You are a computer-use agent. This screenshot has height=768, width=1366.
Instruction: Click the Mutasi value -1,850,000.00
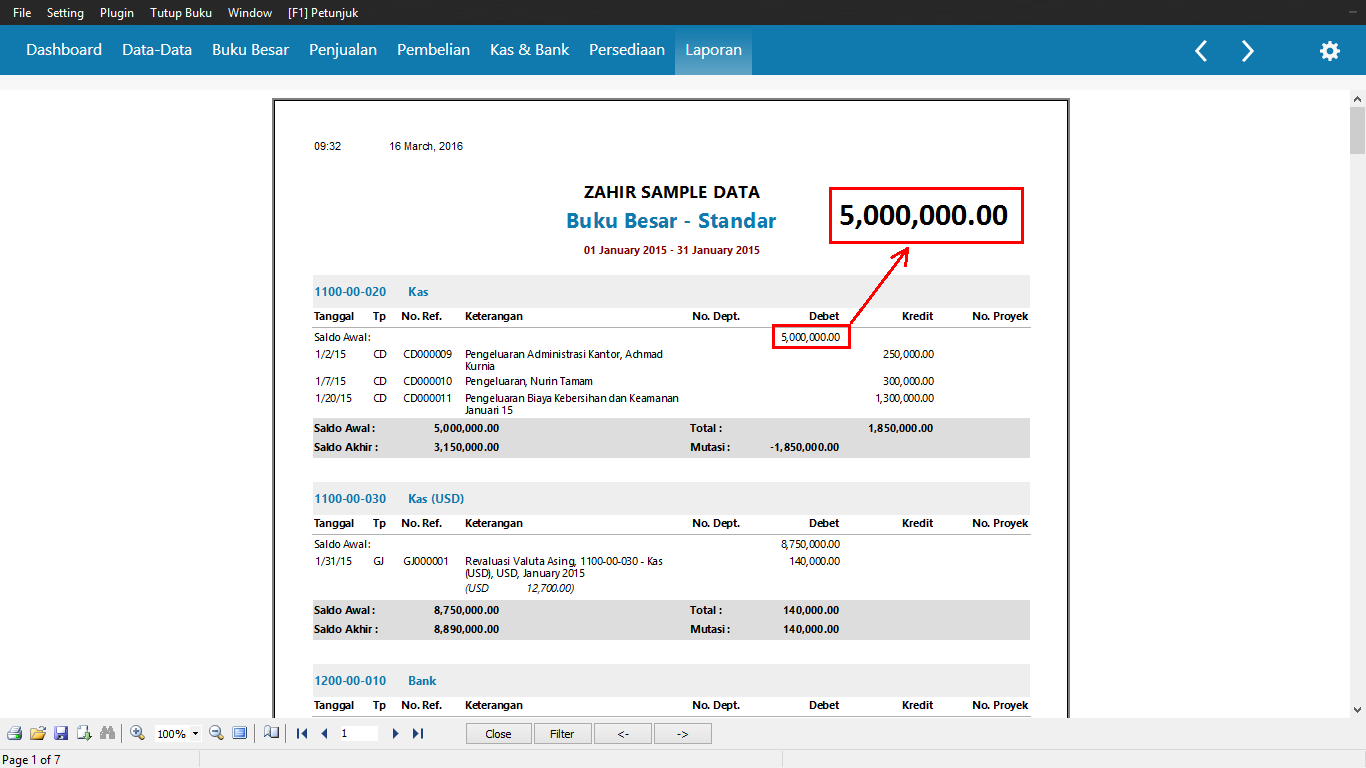pyautogui.click(x=805, y=447)
